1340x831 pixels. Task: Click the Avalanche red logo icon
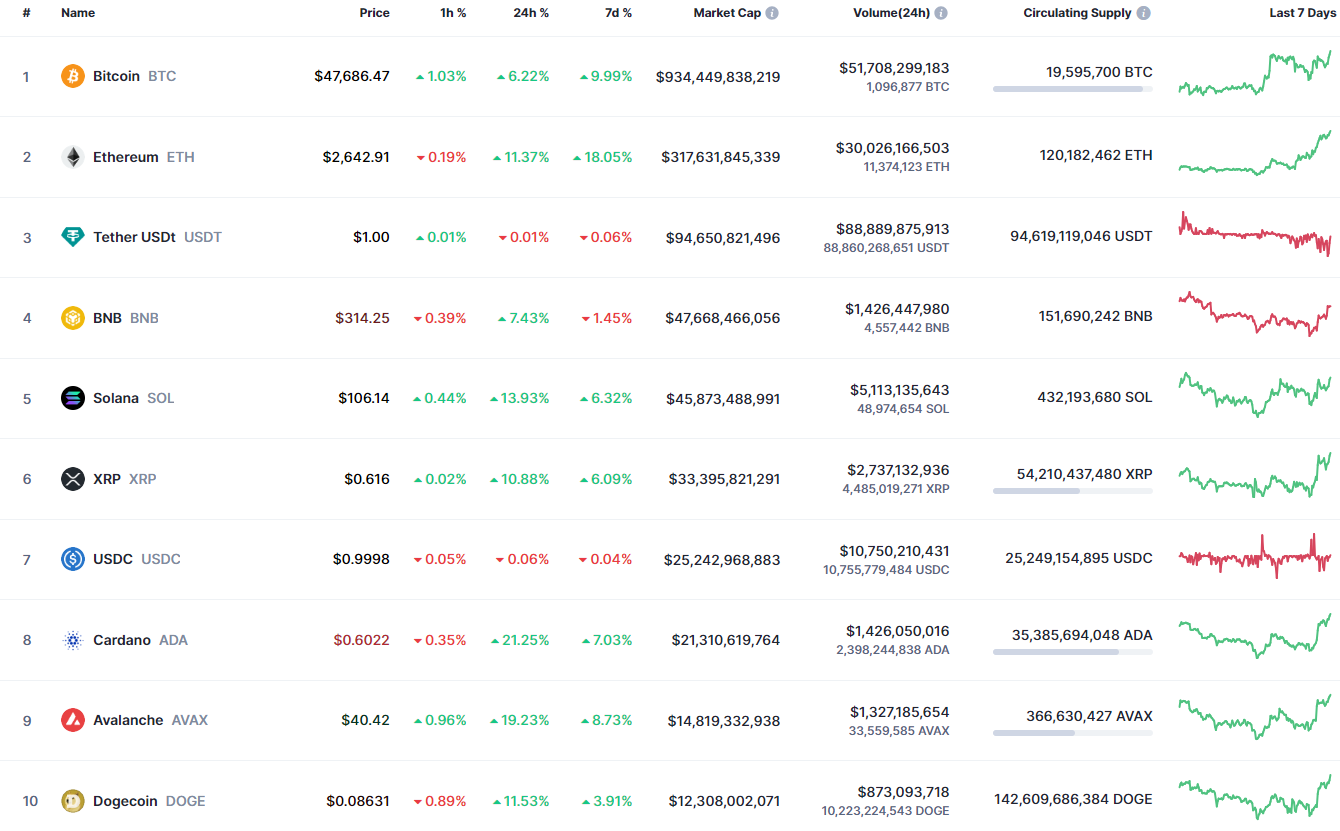tap(73, 720)
